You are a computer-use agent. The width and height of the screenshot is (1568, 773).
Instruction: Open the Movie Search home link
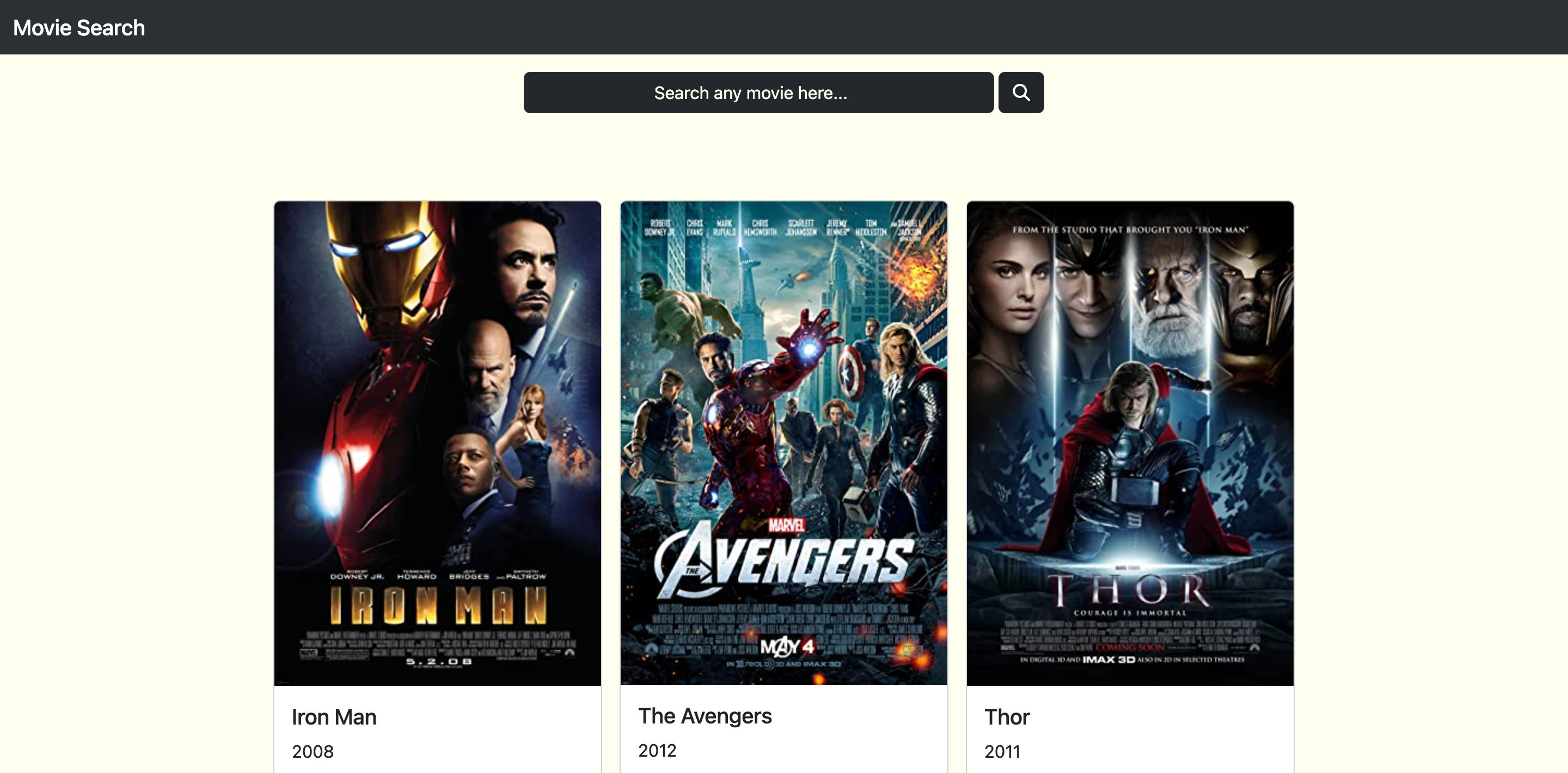79,28
